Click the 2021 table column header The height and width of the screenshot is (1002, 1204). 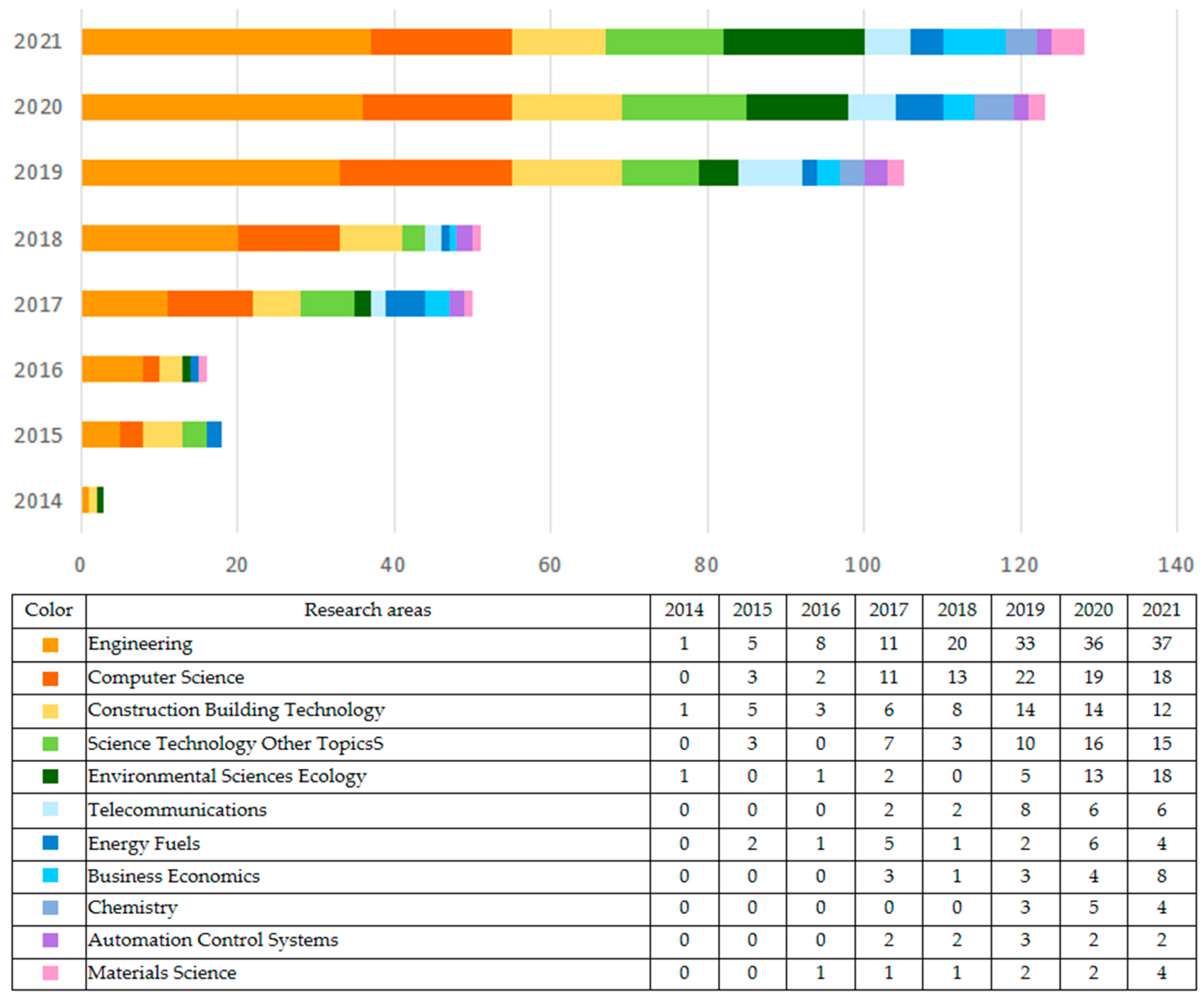click(x=1161, y=610)
